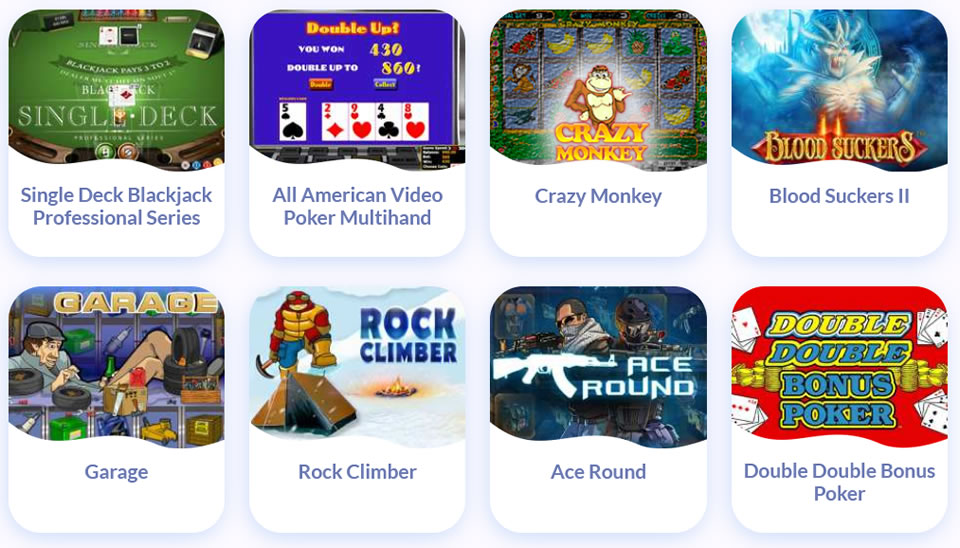The image size is (960, 548).
Task: Click the Double Double Bonus Poker title
Action: [x=839, y=482]
